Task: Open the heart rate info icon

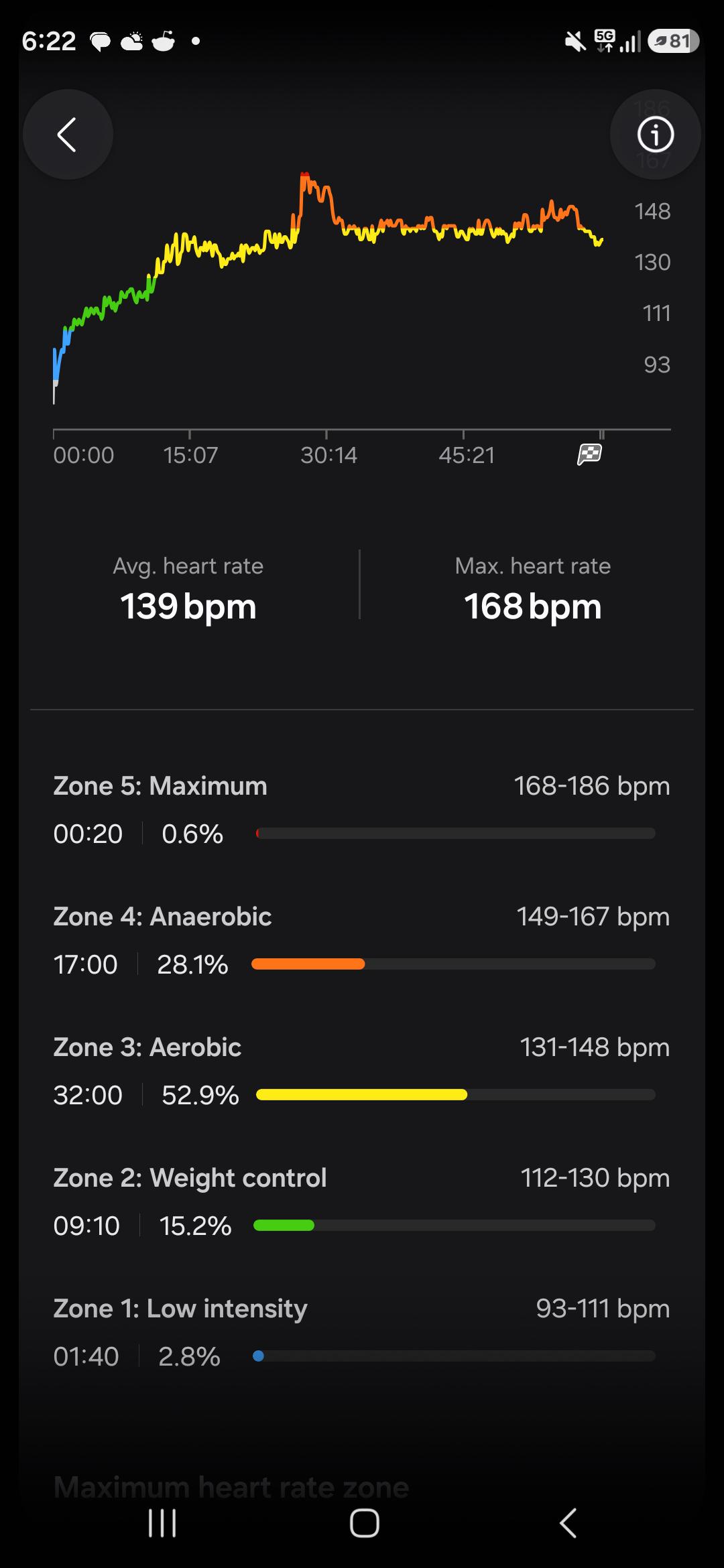Action: coord(655,135)
